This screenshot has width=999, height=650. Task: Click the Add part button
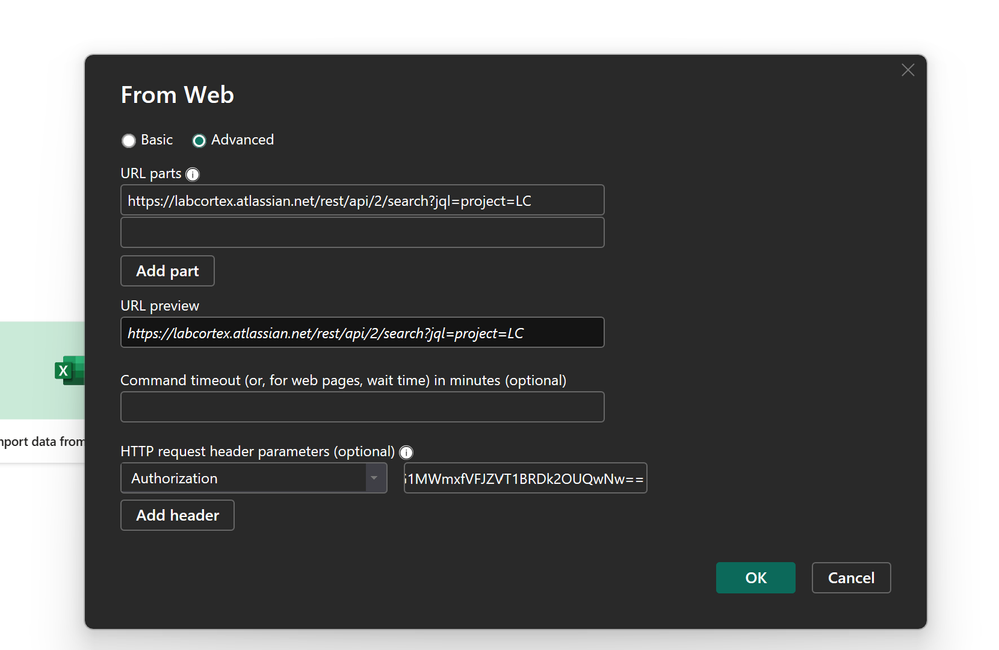coord(167,270)
